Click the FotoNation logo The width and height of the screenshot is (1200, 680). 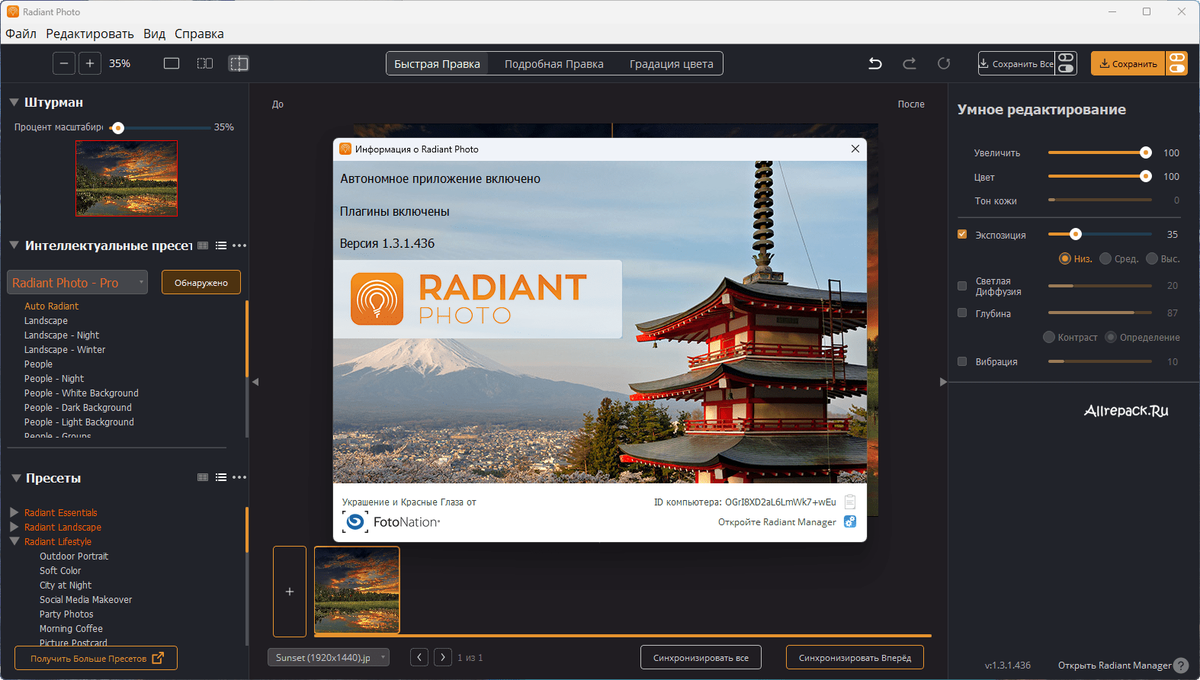pos(391,522)
